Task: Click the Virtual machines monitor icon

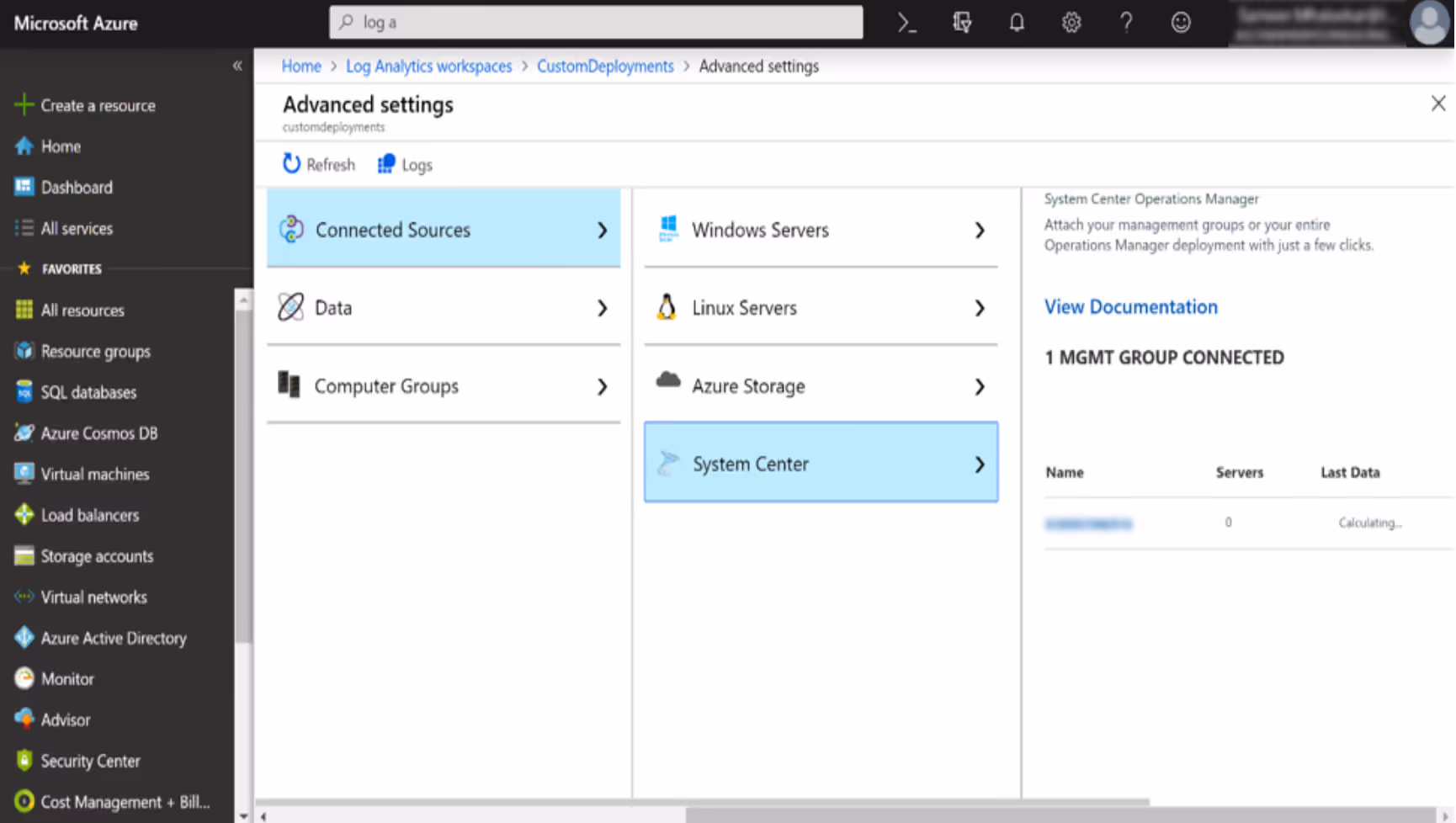Action: [x=24, y=474]
